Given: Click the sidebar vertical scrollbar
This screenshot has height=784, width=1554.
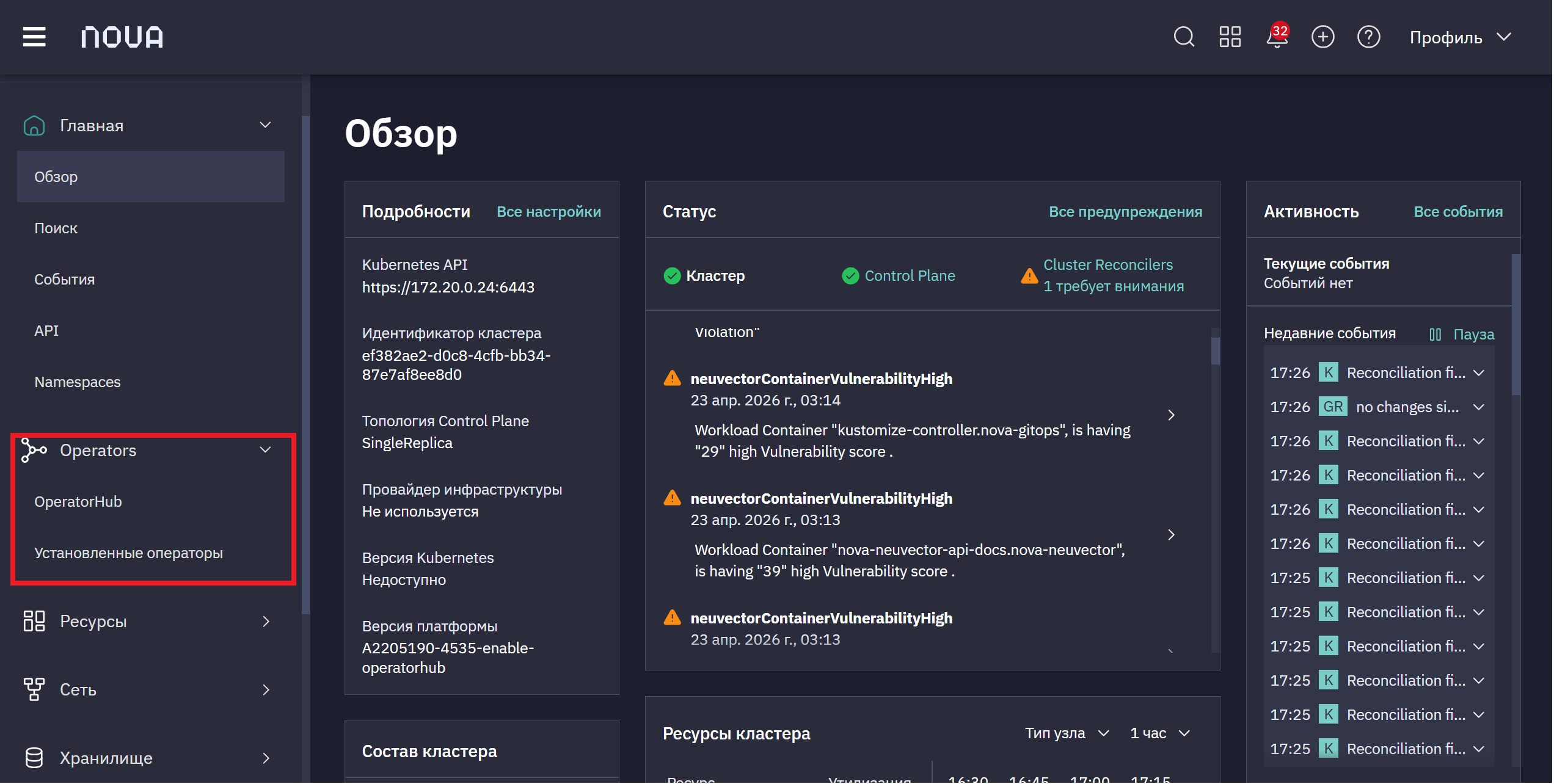Looking at the screenshot, I should click(x=306, y=365).
